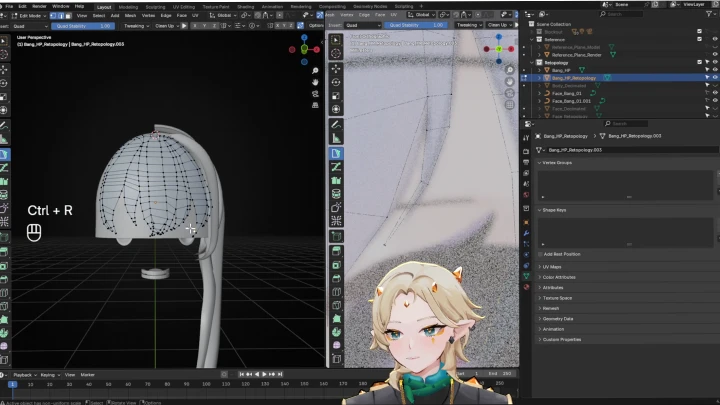Image resolution: width=720 pixels, height=405 pixels.
Task: Click pan hand icon in right viewport
Action: coord(510,81)
